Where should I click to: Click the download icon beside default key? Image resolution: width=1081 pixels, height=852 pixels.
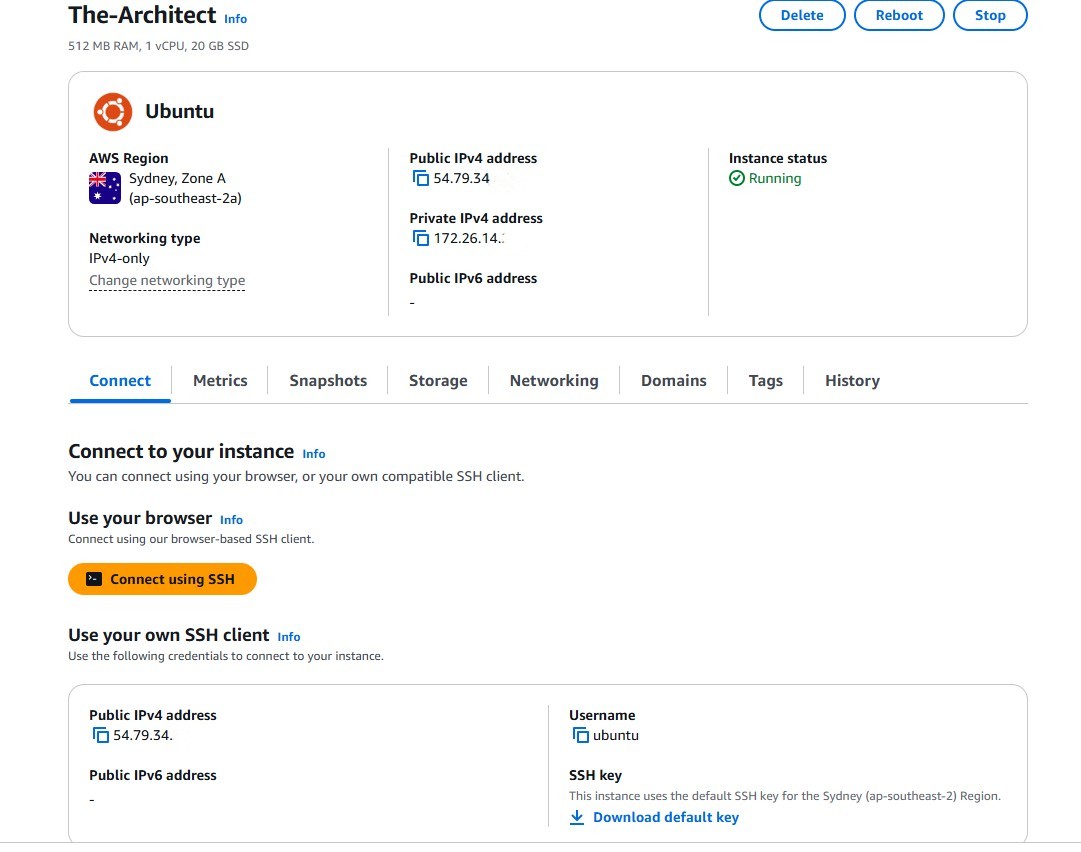577,818
